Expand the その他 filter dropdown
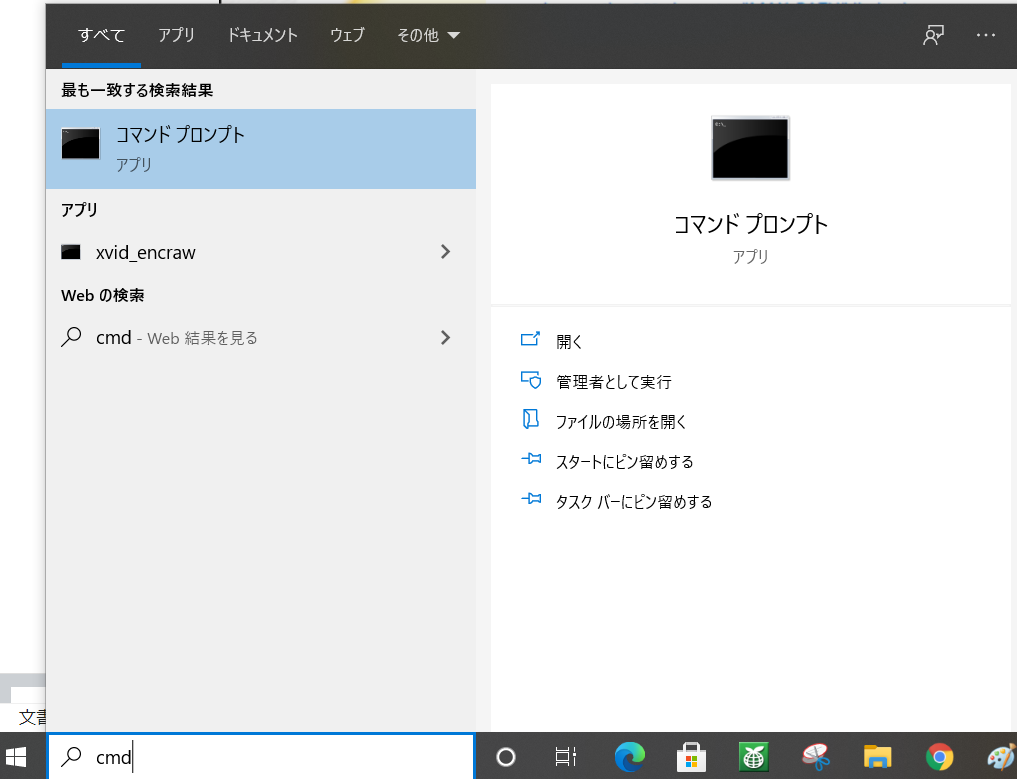Image resolution: width=1017 pixels, height=779 pixels. tap(428, 35)
